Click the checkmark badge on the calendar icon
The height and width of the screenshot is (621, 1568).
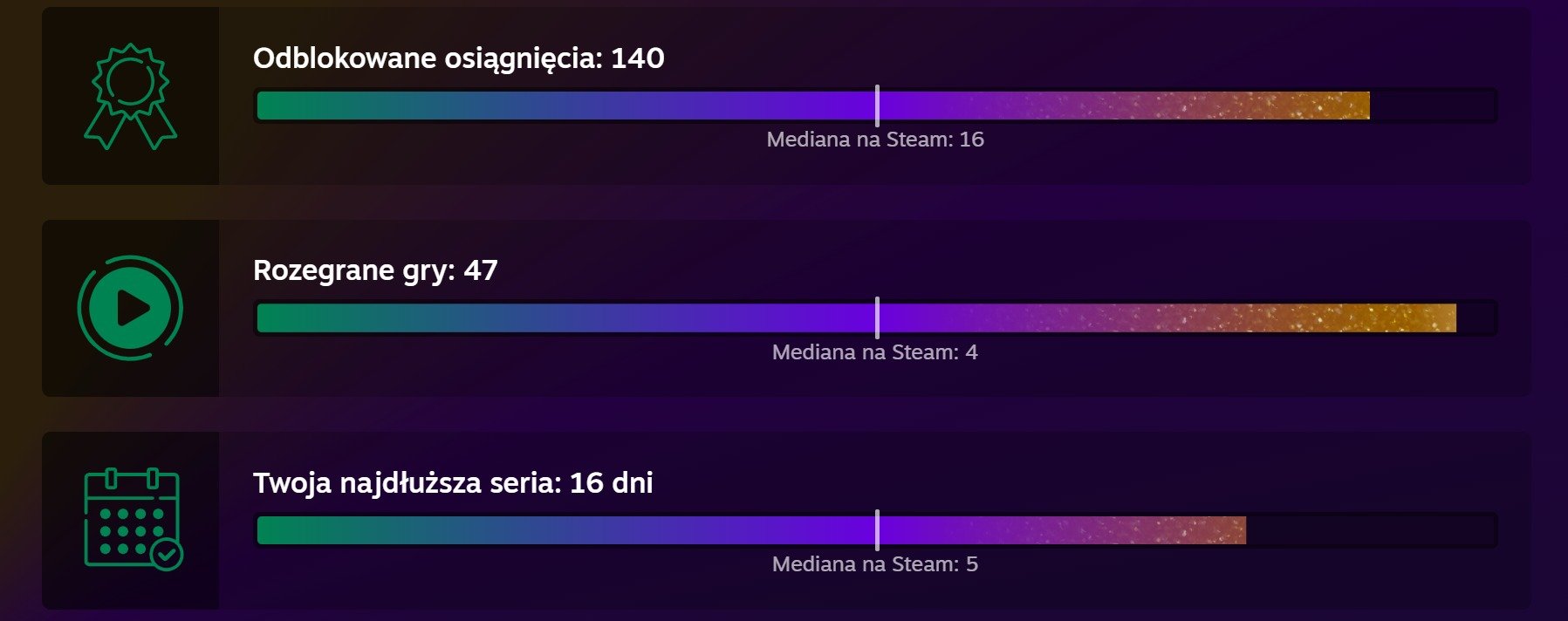(x=166, y=553)
